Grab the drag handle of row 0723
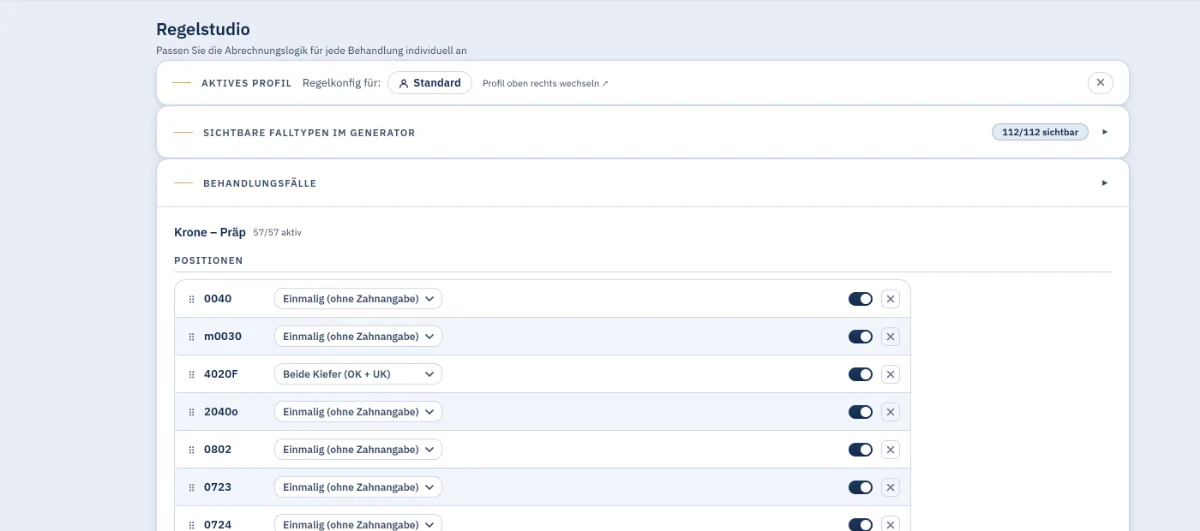 (x=192, y=488)
